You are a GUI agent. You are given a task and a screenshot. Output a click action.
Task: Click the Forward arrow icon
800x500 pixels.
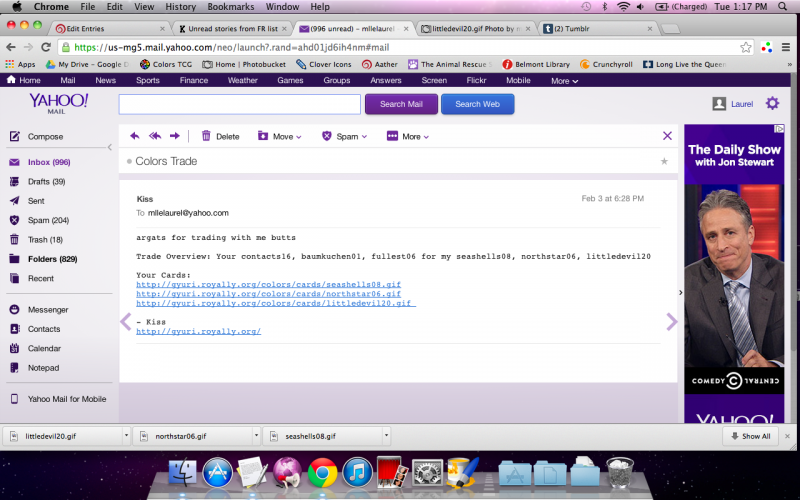click(x=174, y=136)
